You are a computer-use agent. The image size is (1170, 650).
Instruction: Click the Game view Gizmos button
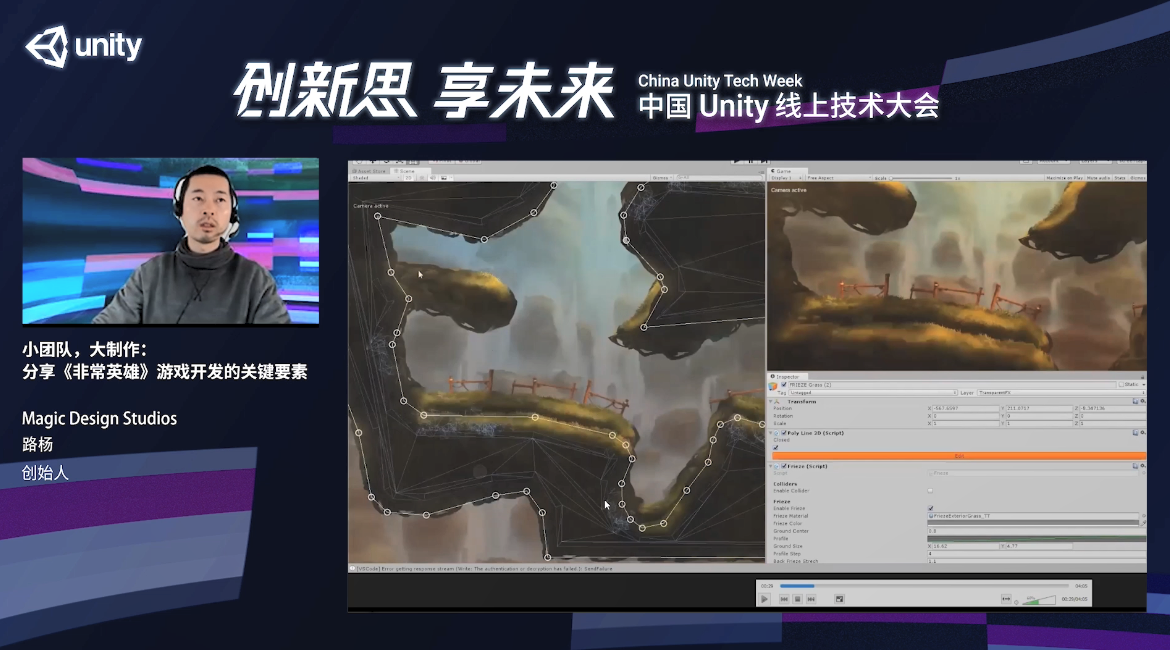(1138, 178)
